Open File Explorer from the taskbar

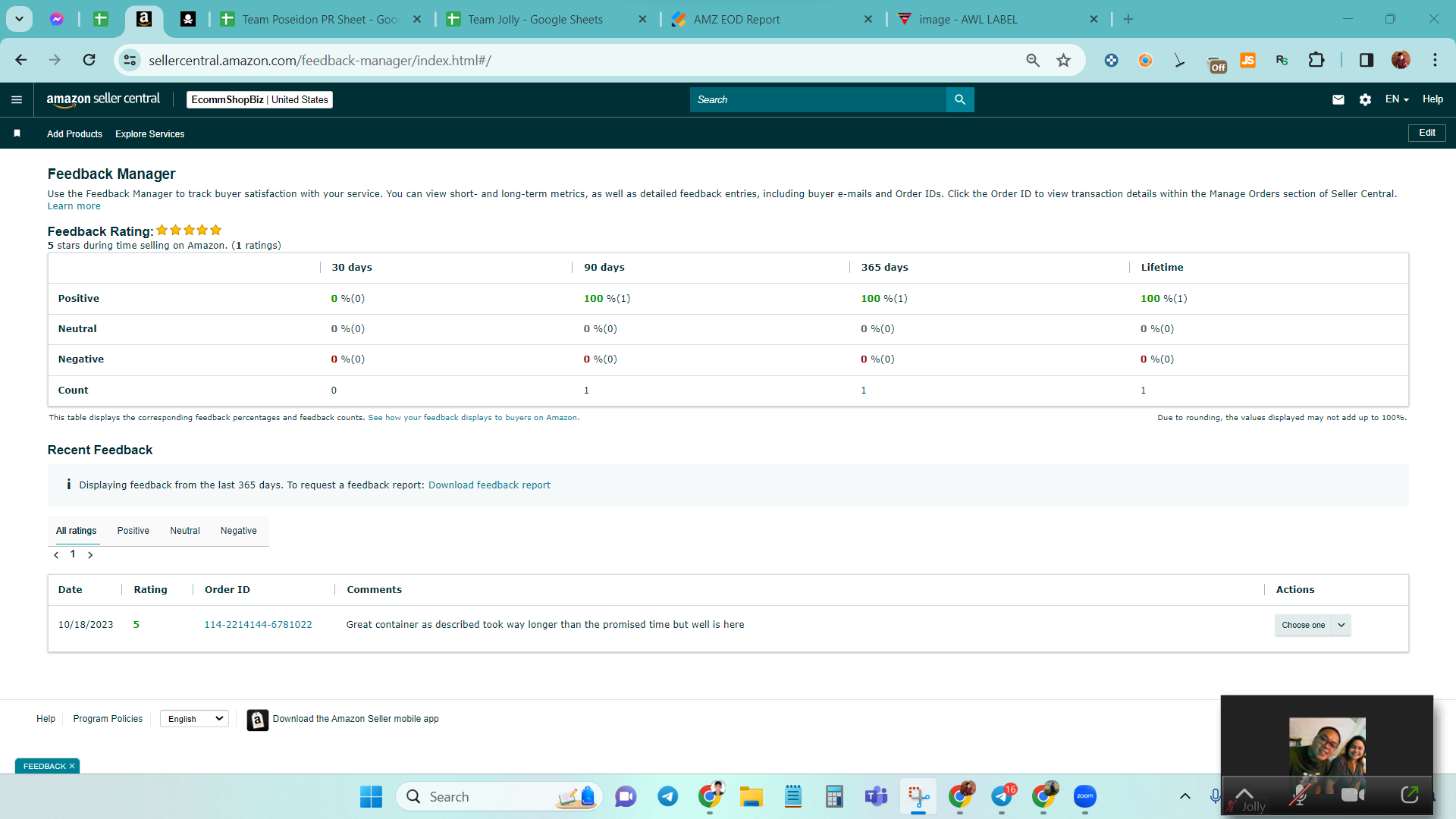[x=752, y=797]
